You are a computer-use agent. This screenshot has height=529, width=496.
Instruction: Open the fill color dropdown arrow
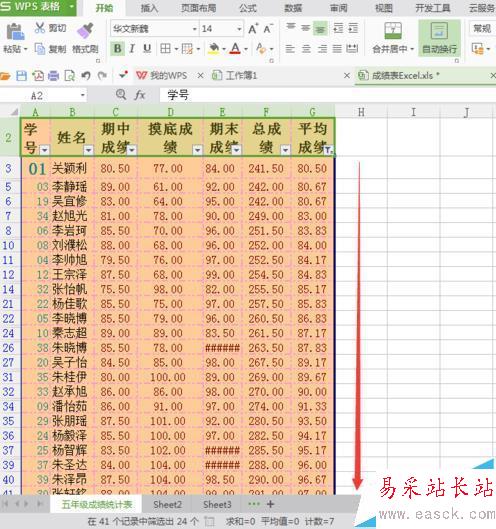pos(224,49)
